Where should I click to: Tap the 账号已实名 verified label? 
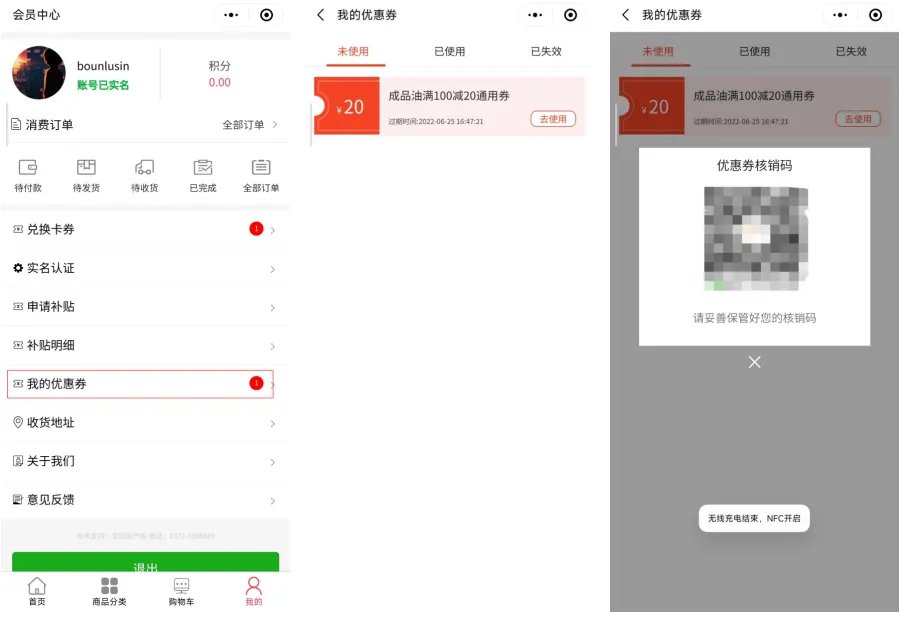[103, 85]
